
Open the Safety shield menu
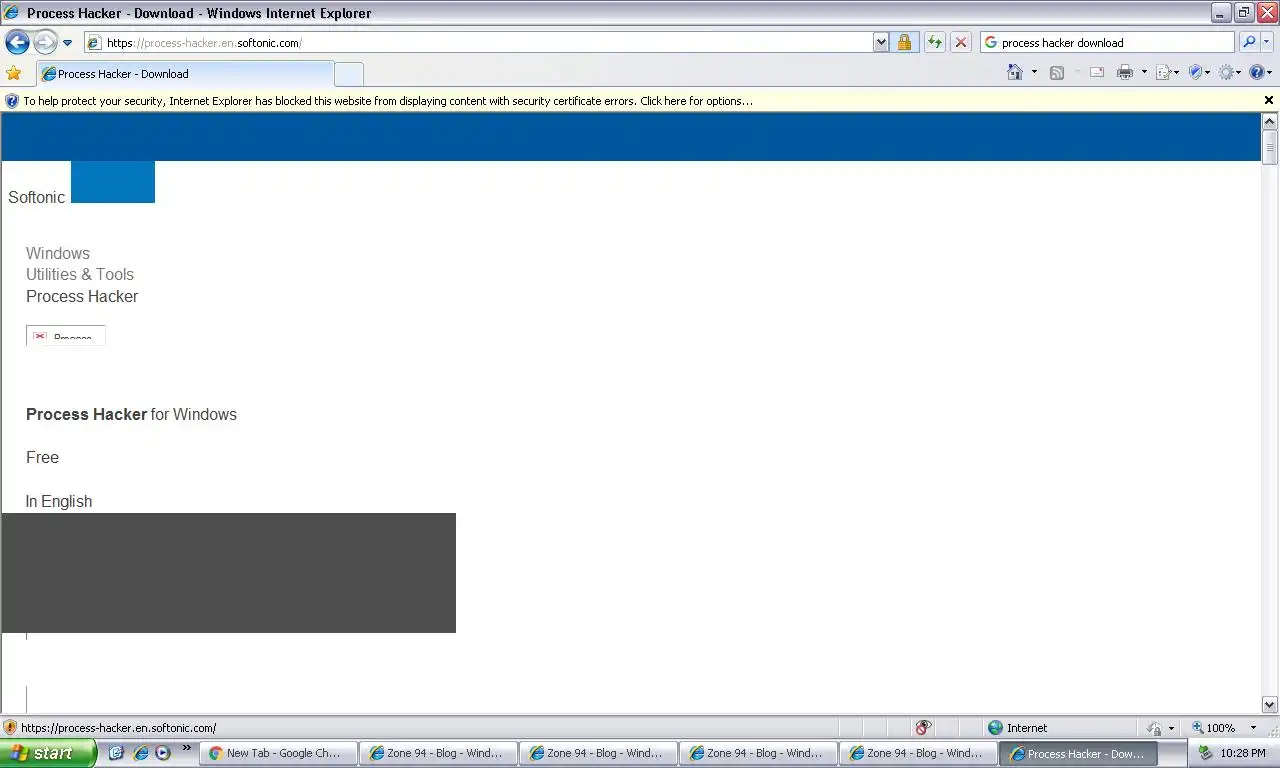point(1199,72)
